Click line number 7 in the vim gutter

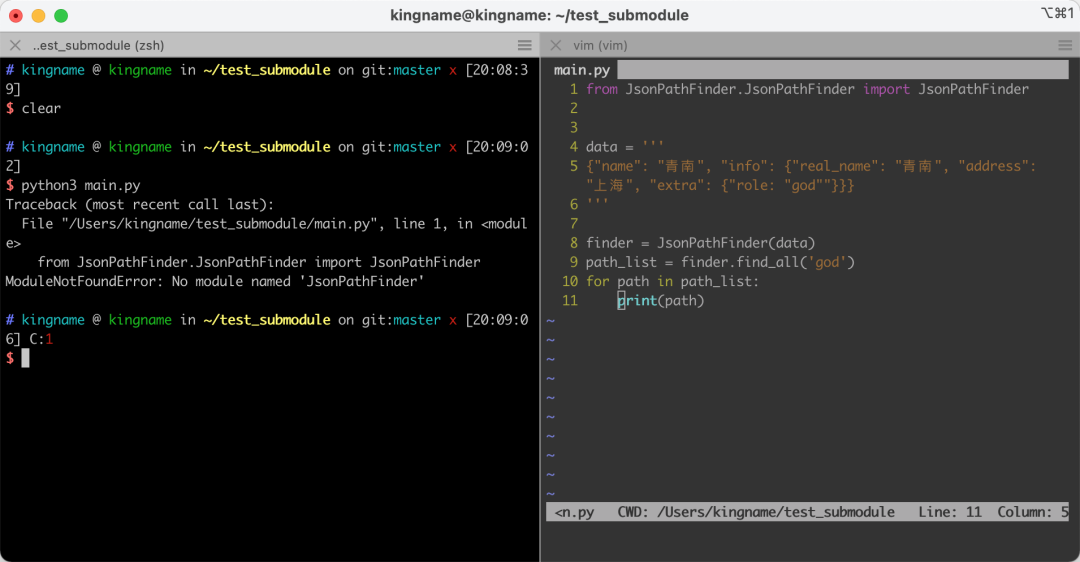[x=574, y=224]
